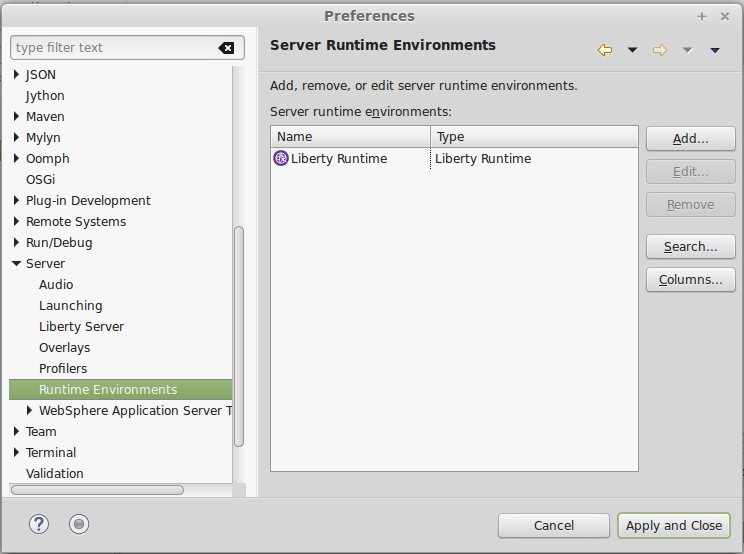Click the Remove button
This screenshot has height=554, width=744.
click(690, 204)
